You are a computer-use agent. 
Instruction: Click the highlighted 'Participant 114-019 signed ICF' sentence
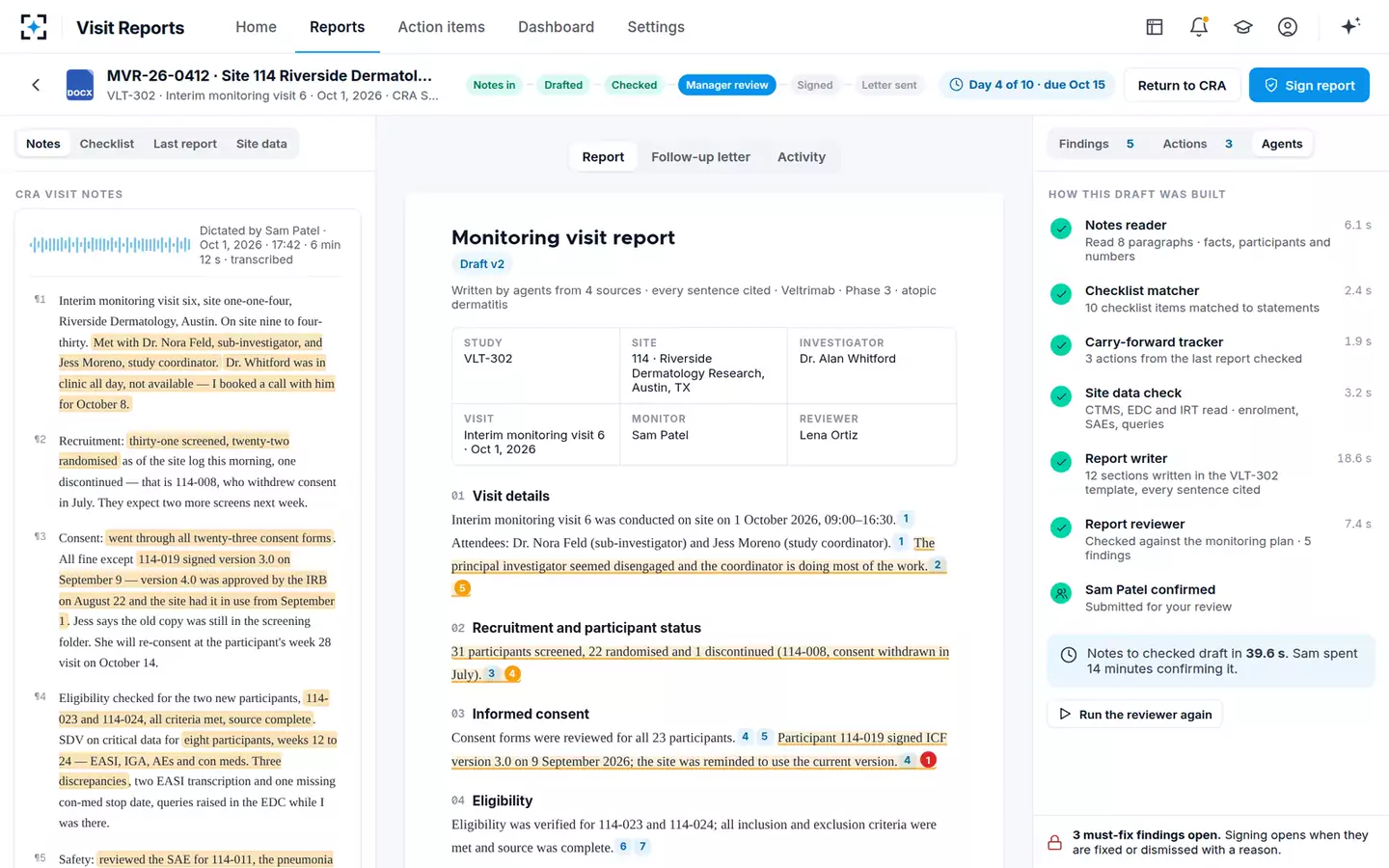pos(699,749)
